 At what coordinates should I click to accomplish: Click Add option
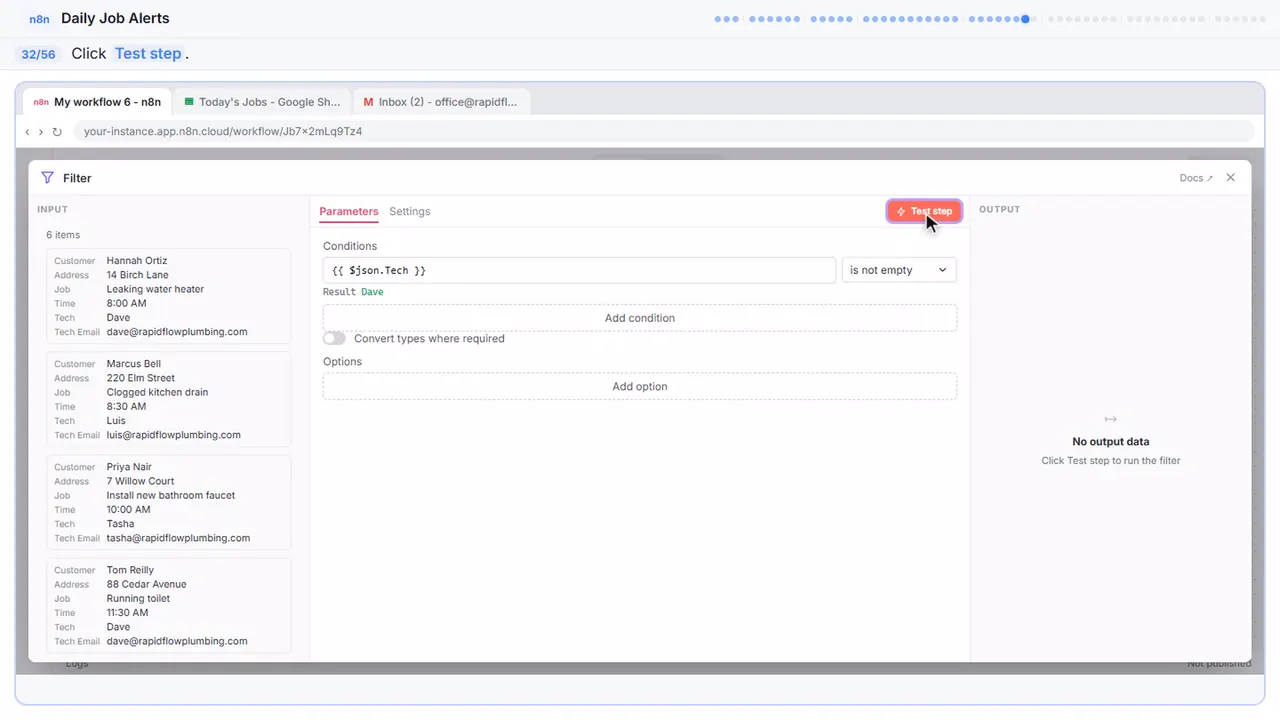point(640,386)
